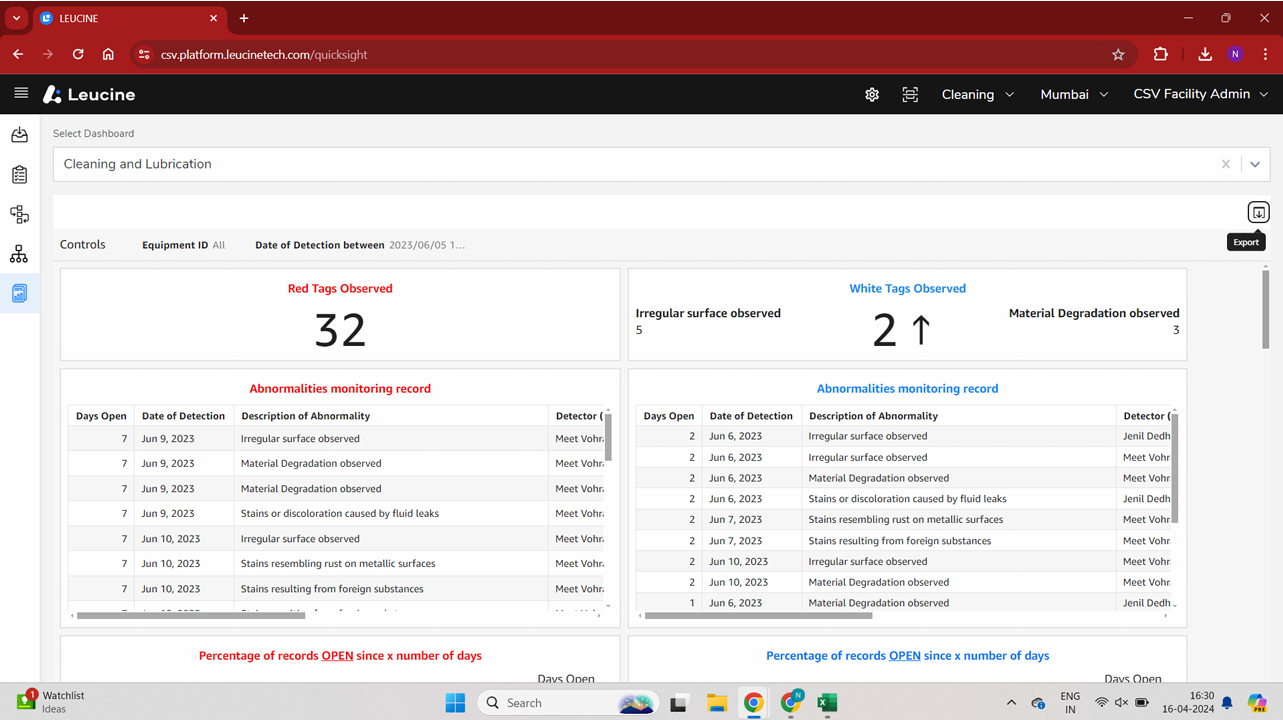The width and height of the screenshot is (1283, 720).
Task: Click the Export dashboard icon
Action: (x=1258, y=212)
